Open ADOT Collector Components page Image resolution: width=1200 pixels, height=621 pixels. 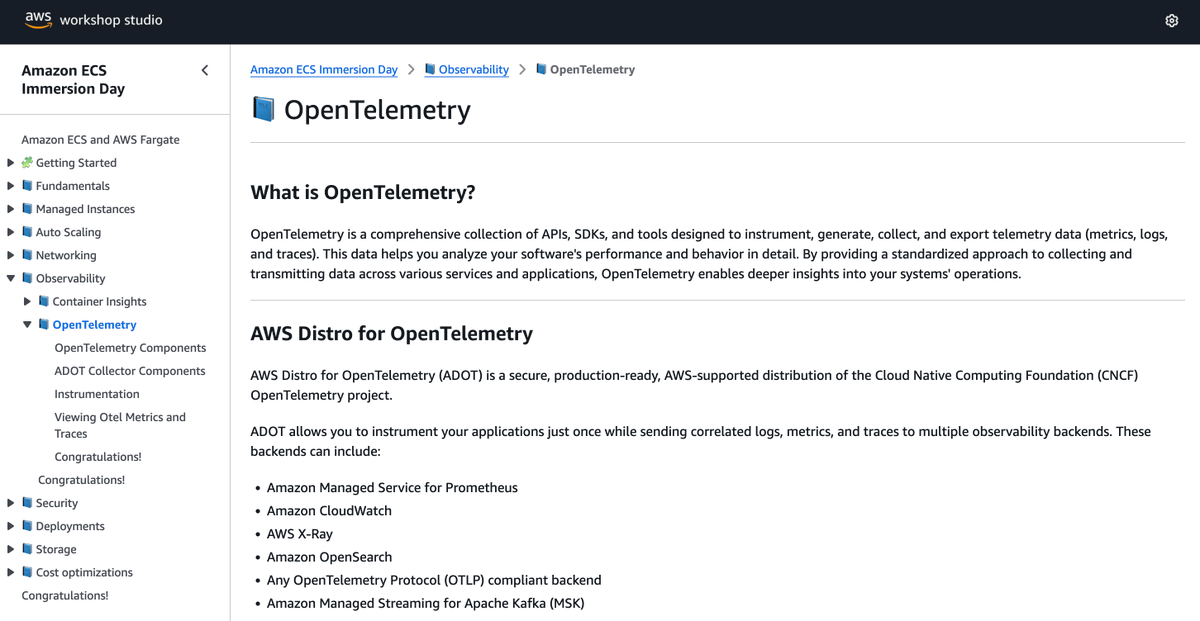pos(130,371)
